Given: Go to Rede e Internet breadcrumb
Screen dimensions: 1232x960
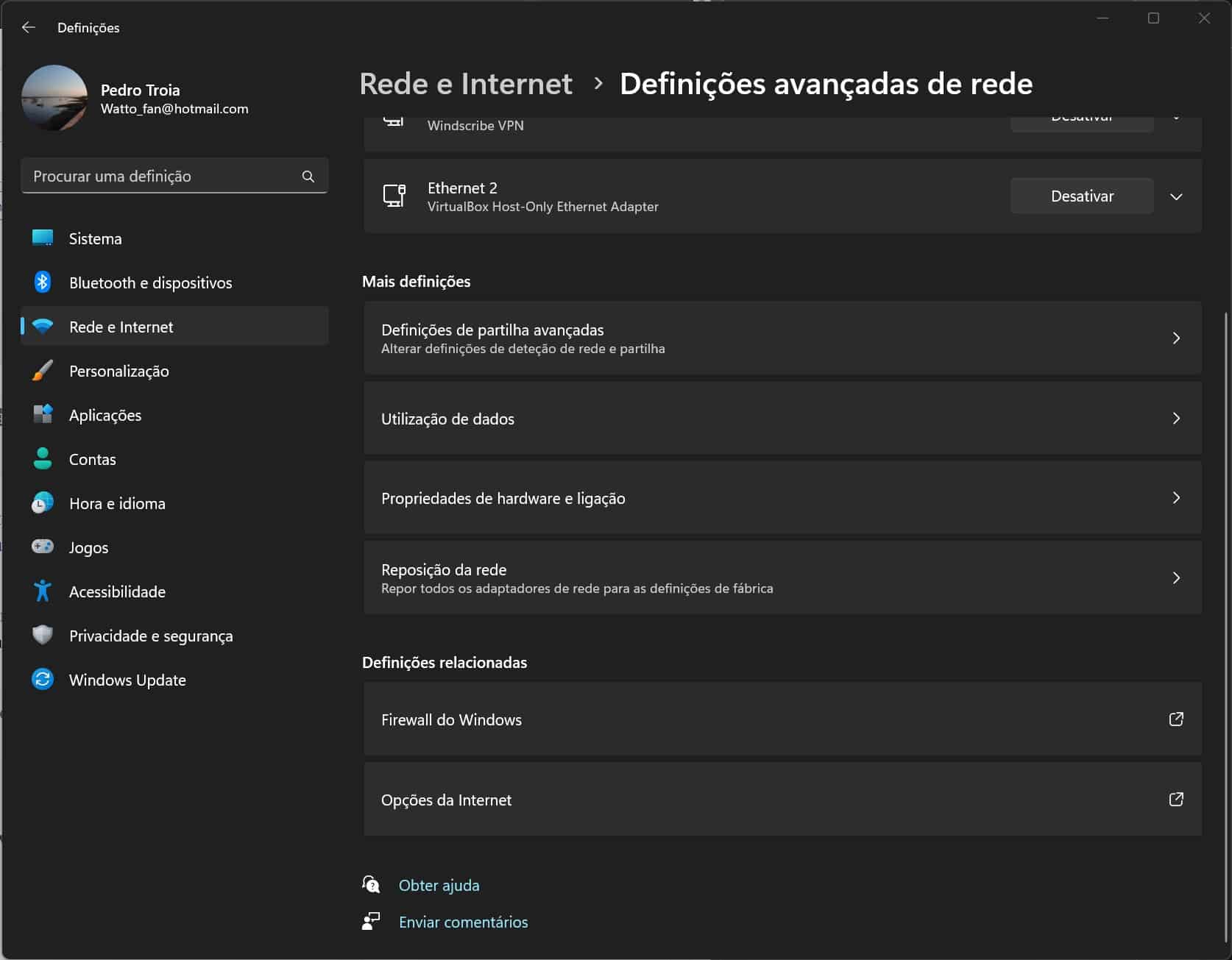Looking at the screenshot, I should [x=466, y=84].
